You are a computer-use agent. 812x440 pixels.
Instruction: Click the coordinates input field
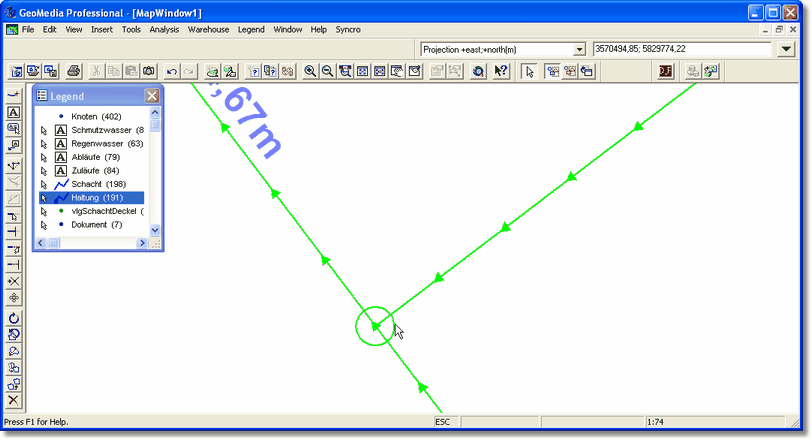click(682, 49)
